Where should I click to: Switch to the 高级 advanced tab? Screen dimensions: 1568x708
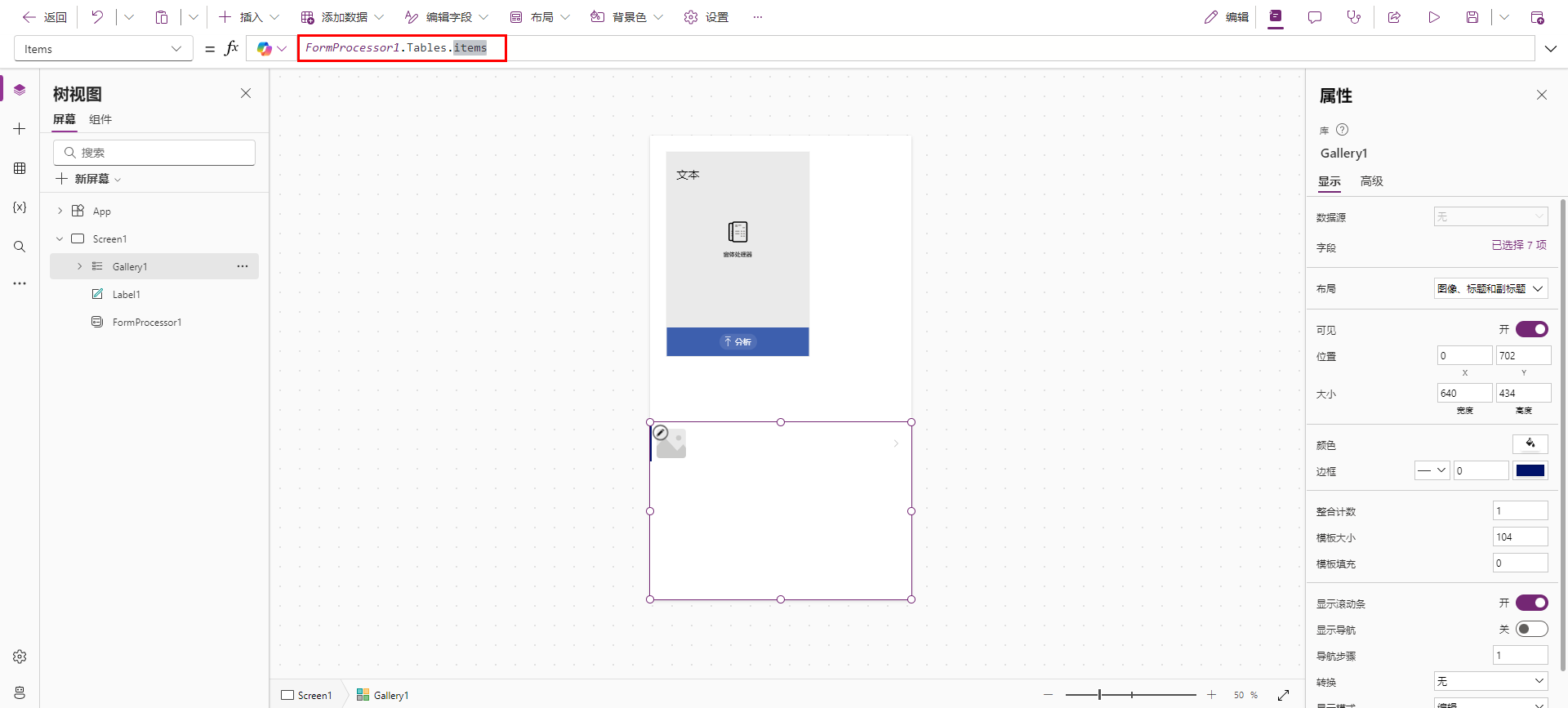tap(1372, 181)
